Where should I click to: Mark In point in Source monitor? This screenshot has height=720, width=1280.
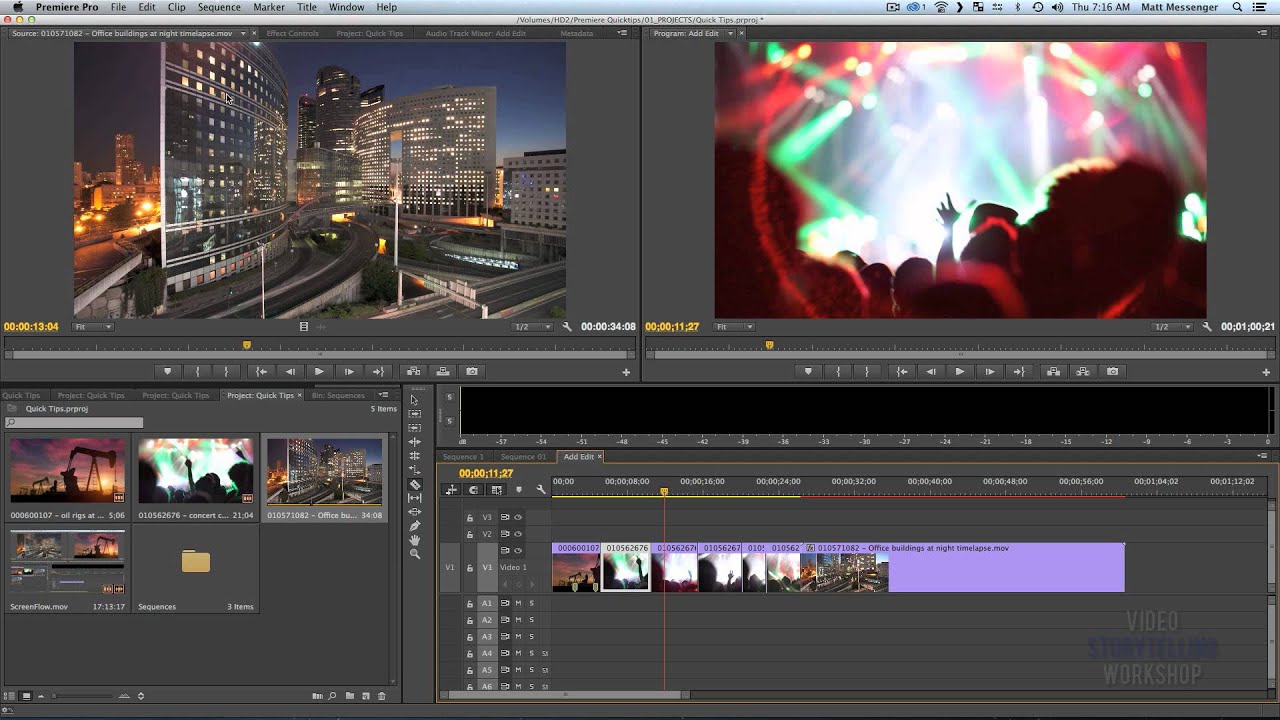(197, 371)
